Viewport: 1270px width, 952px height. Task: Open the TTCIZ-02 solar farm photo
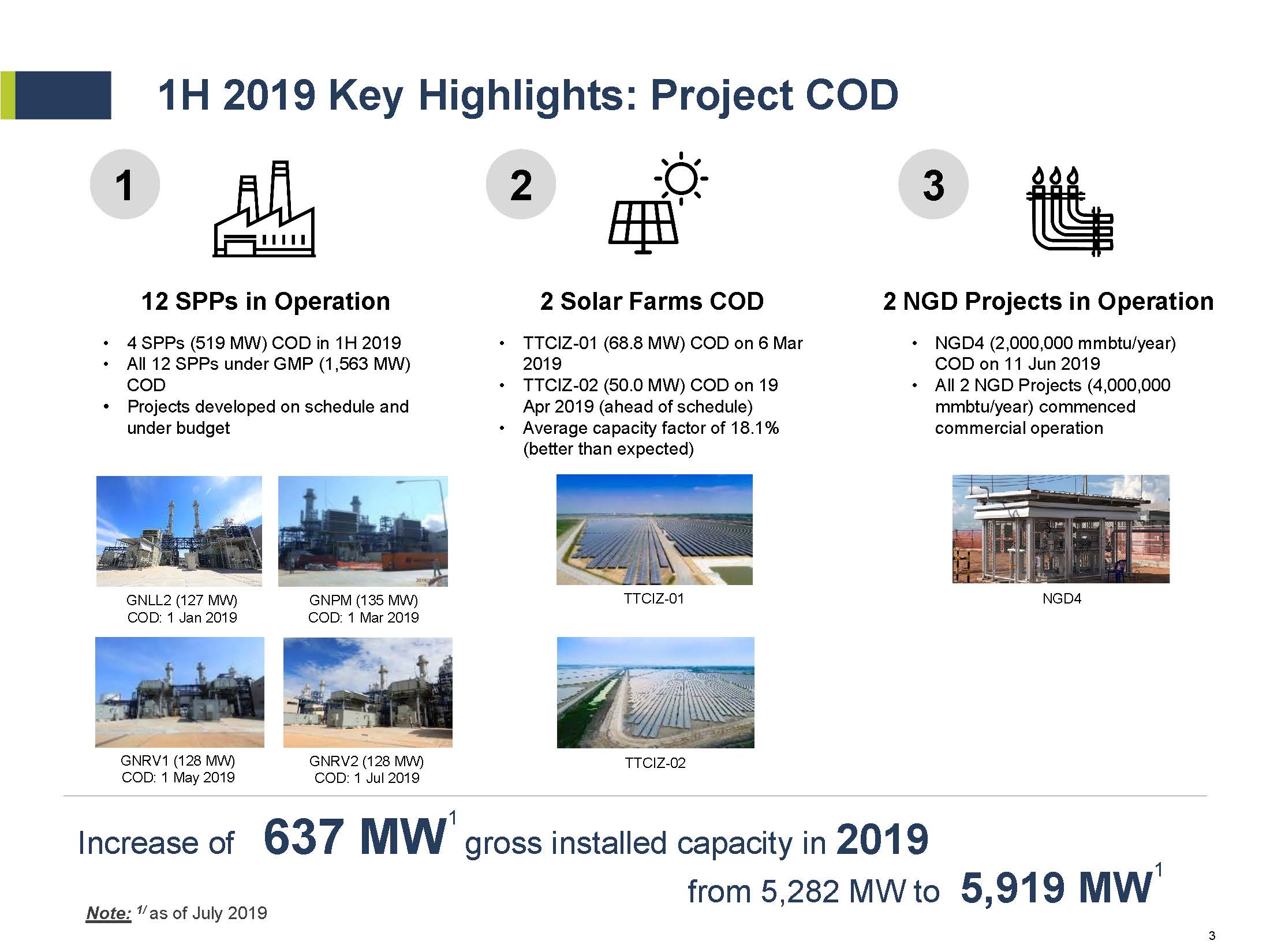pos(656,692)
